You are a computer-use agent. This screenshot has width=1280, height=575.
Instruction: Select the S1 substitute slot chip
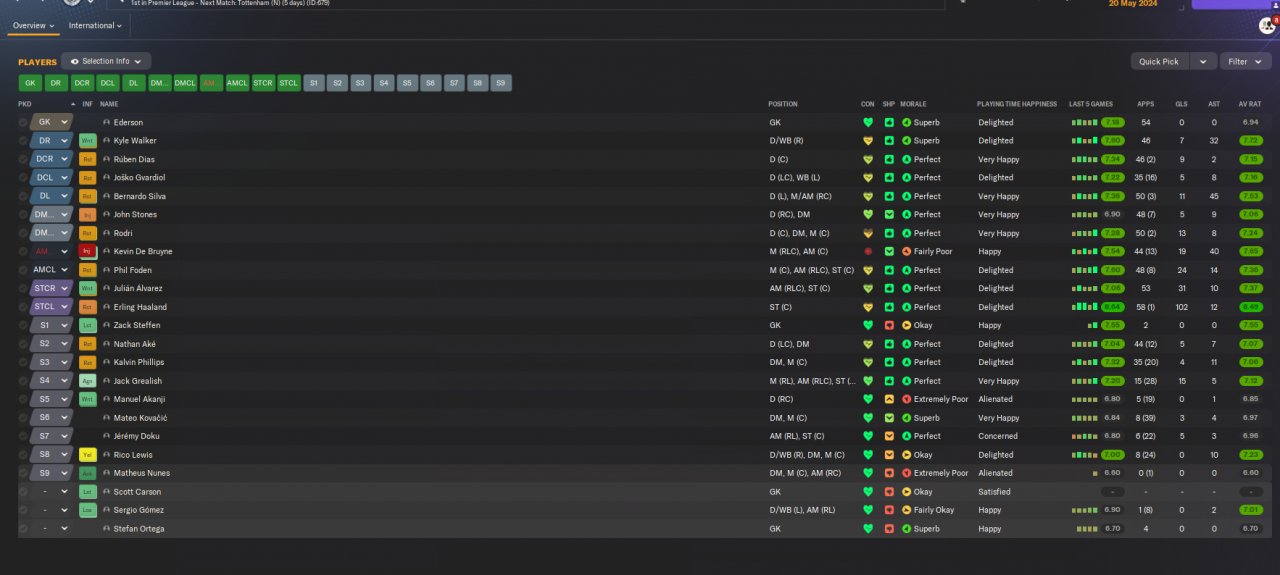314,83
